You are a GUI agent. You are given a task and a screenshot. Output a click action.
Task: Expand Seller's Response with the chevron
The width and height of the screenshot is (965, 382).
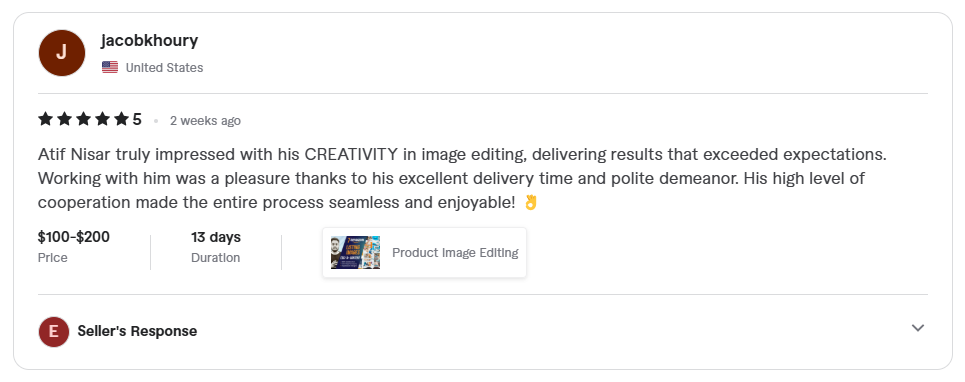tap(918, 328)
